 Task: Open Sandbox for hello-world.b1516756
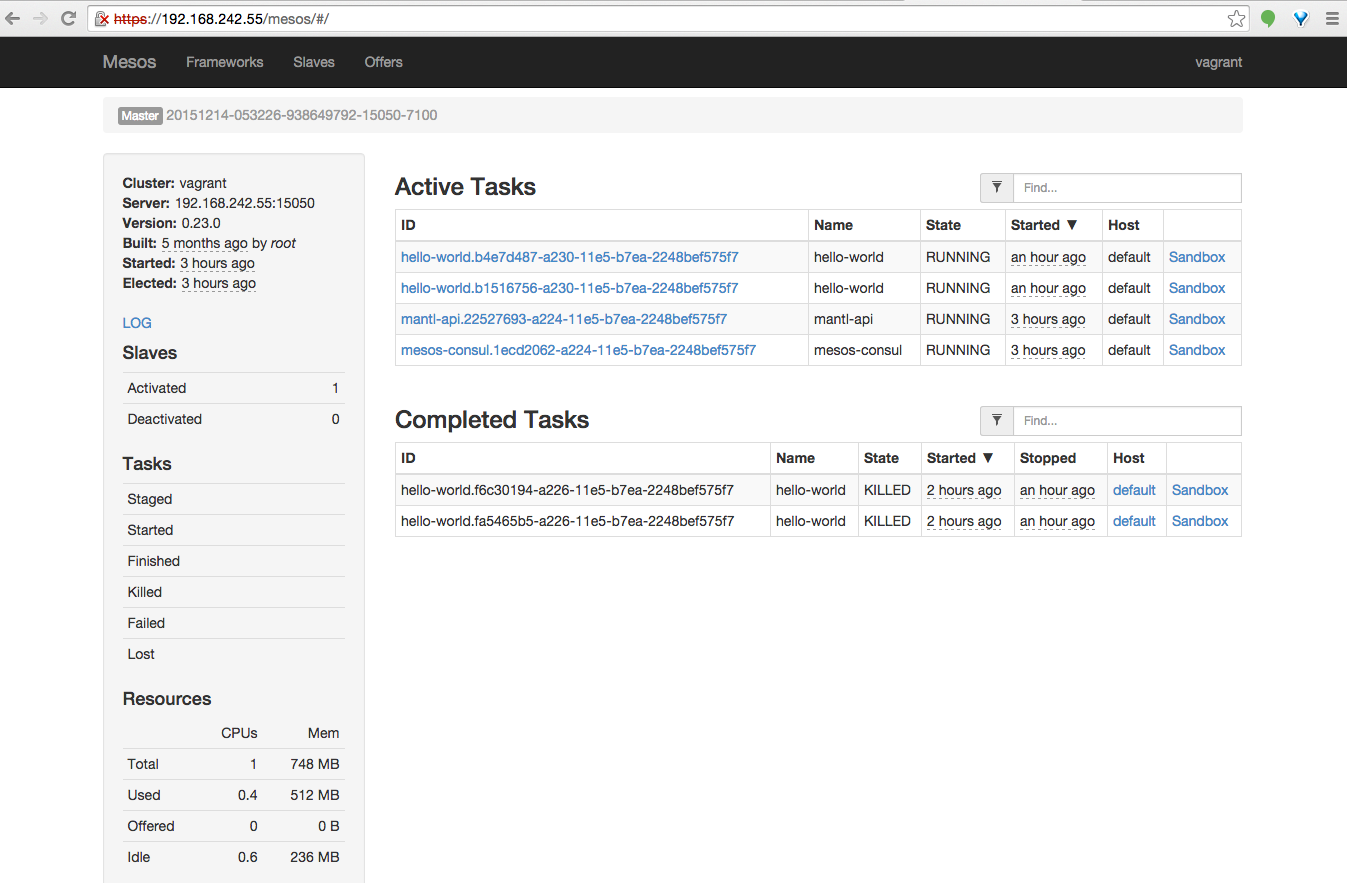tap(1197, 288)
